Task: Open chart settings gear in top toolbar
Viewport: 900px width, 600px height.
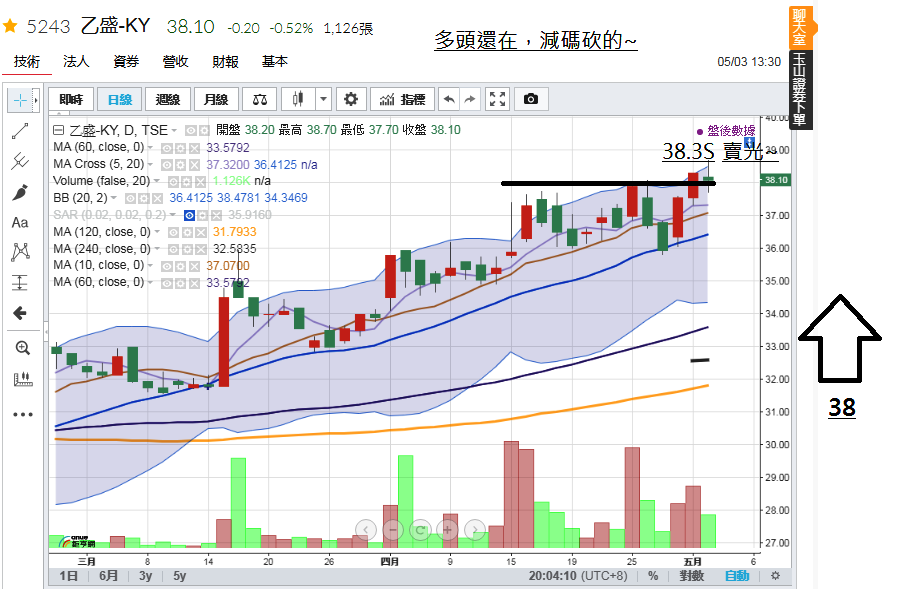Action: pyautogui.click(x=350, y=99)
